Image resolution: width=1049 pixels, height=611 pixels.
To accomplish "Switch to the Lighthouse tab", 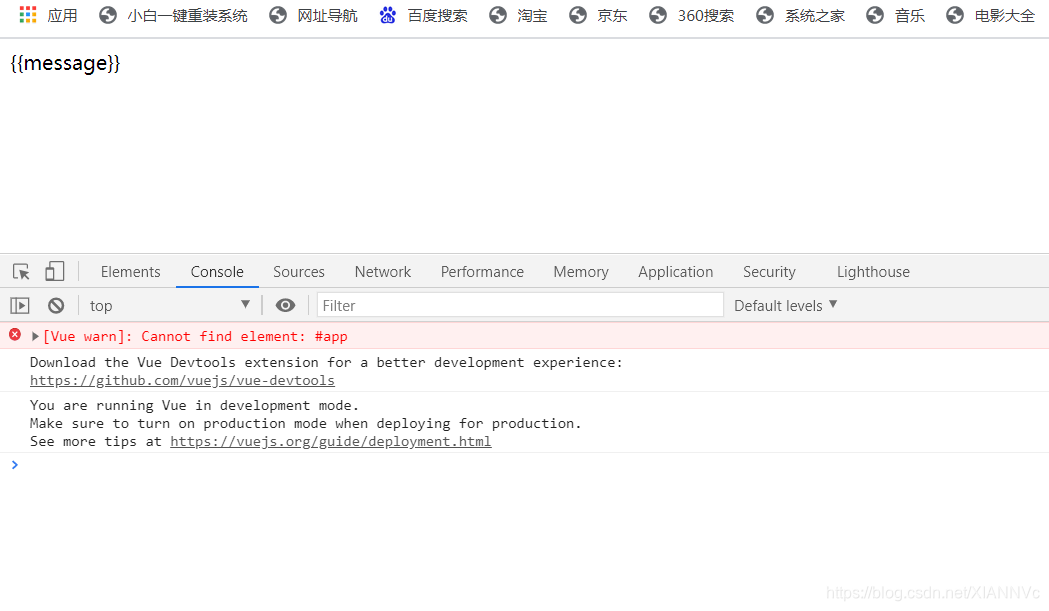I will [x=872, y=271].
